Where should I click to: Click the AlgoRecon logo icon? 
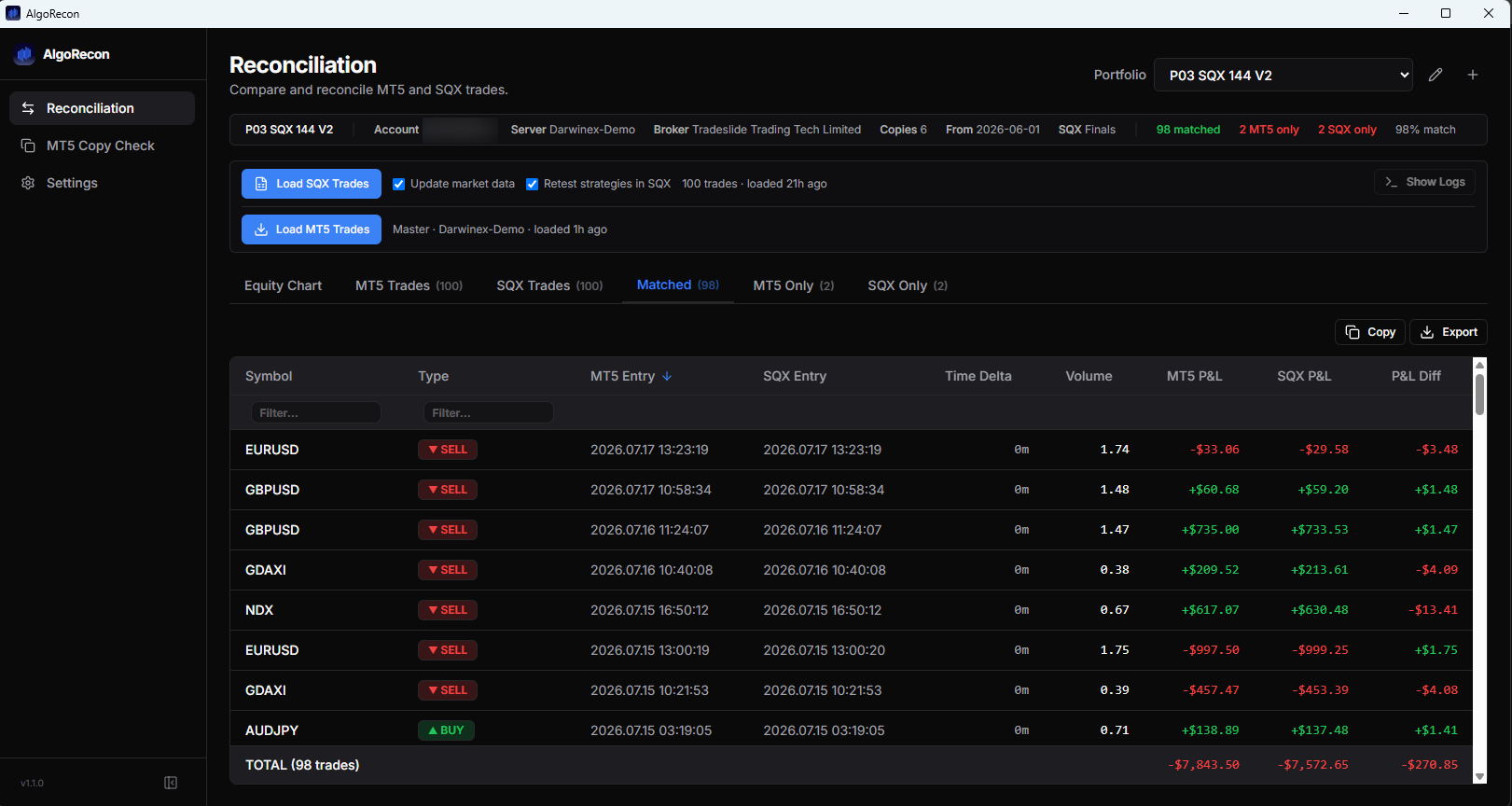coord(24,54)
